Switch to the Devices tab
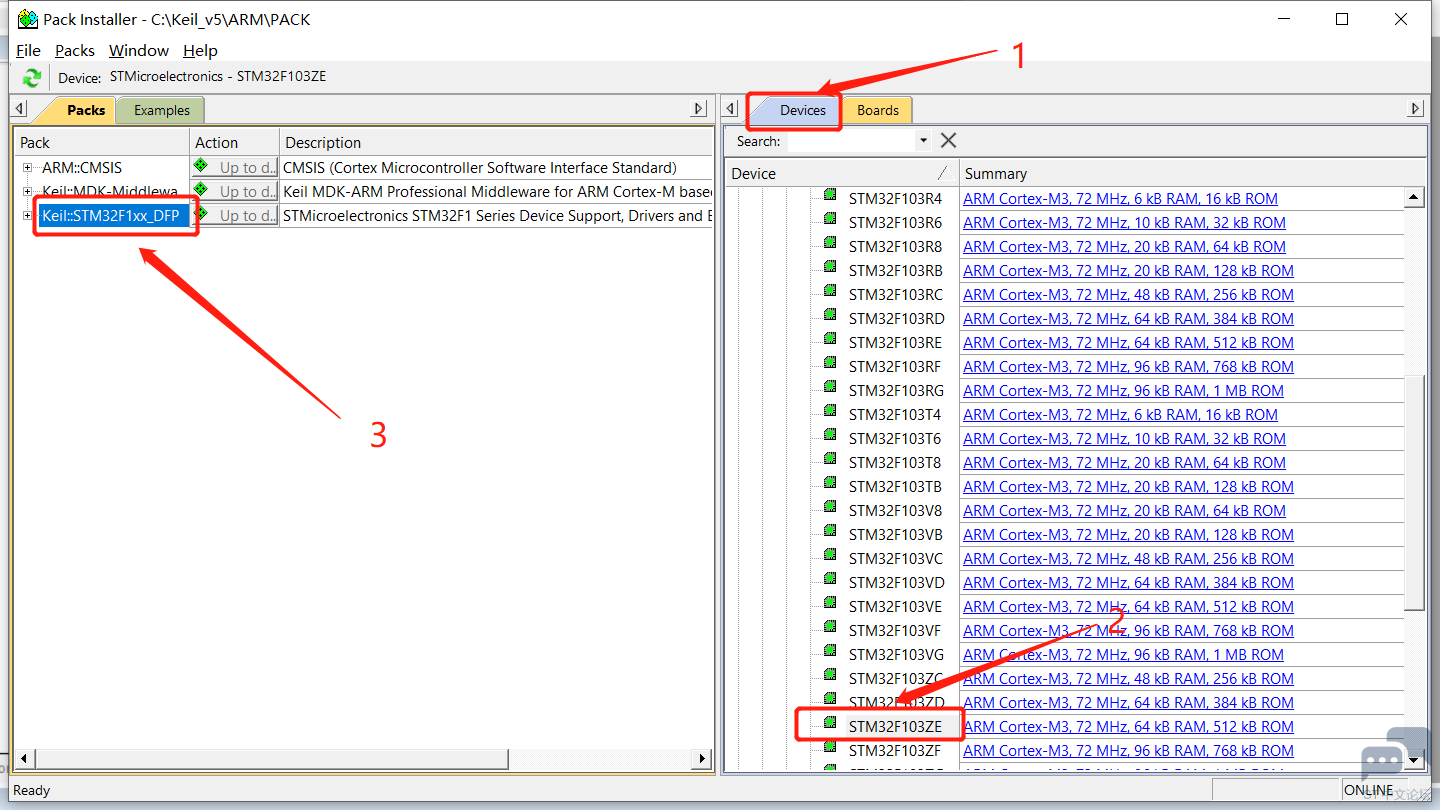Viewport: 1440px width, 810px height. click(803, 110)
